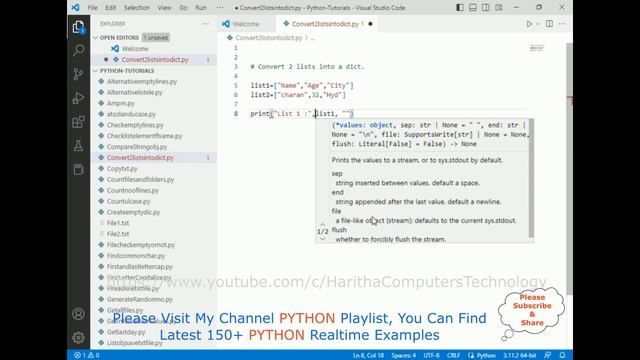Open Copytxt.py file

(x=122, y=169)
